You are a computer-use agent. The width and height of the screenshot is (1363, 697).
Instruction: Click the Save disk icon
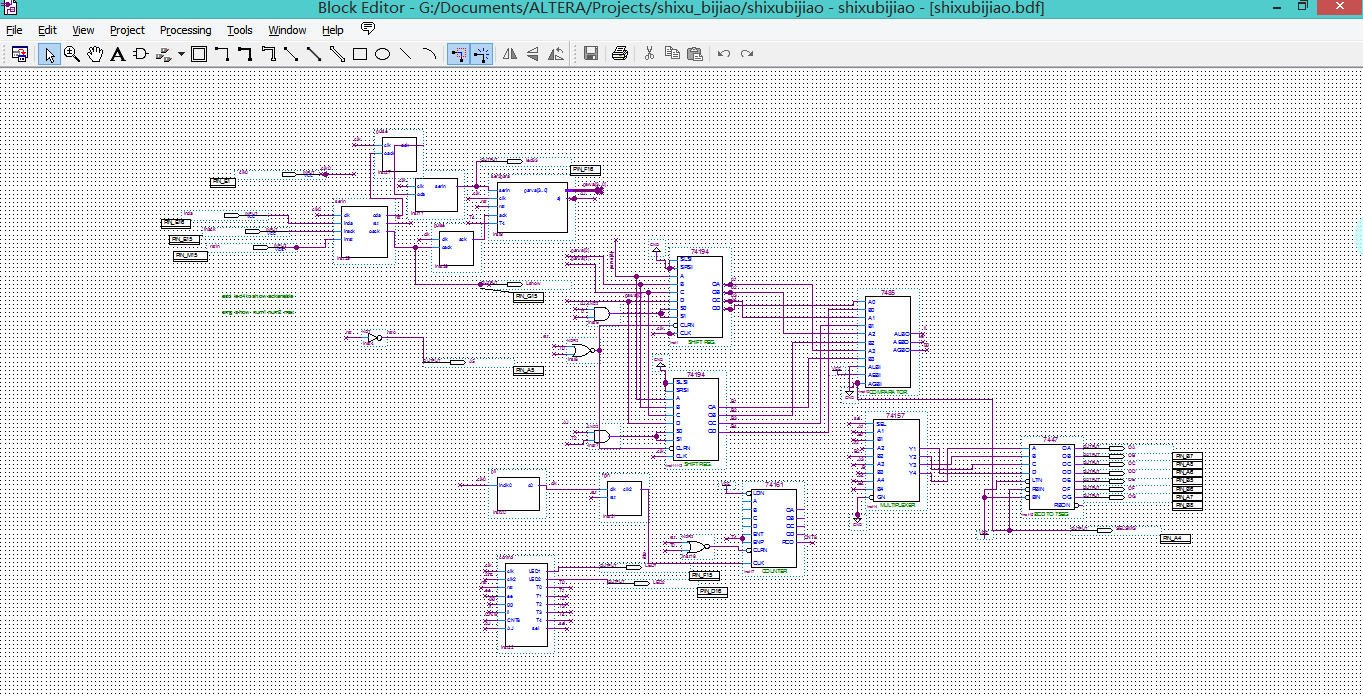[591, 54]
